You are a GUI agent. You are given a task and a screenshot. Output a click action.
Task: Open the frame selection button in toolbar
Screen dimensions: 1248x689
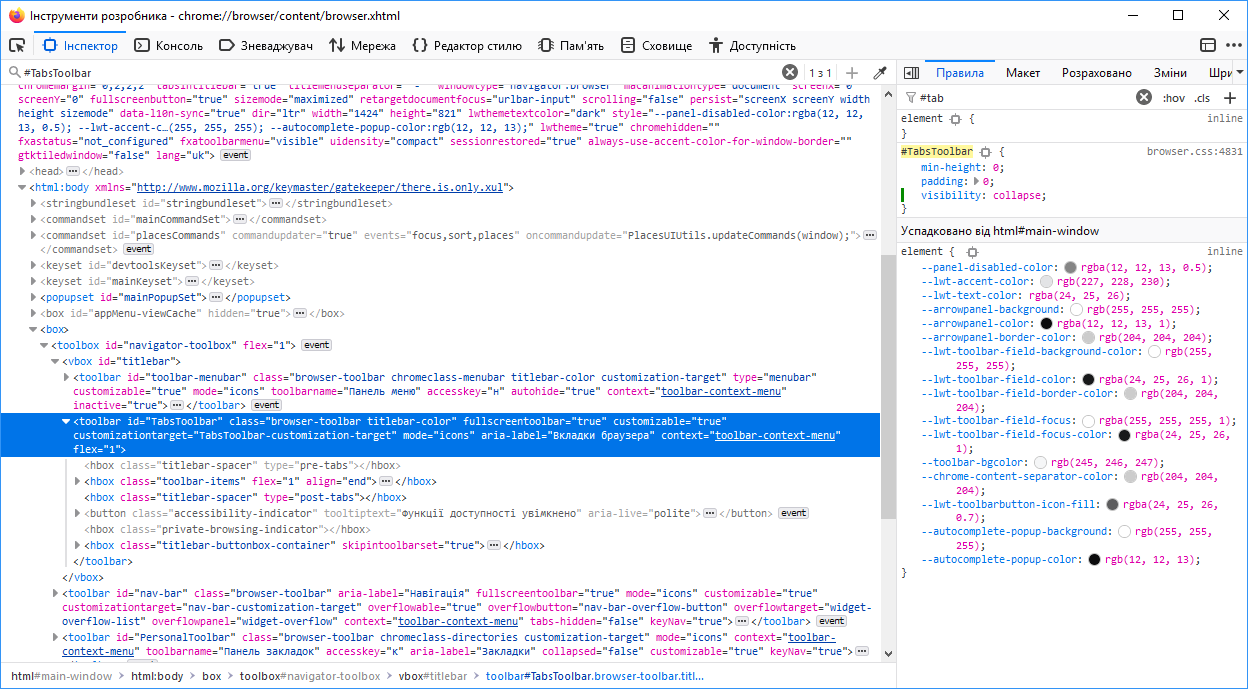pyautogui.click(x=1208, y=45)
